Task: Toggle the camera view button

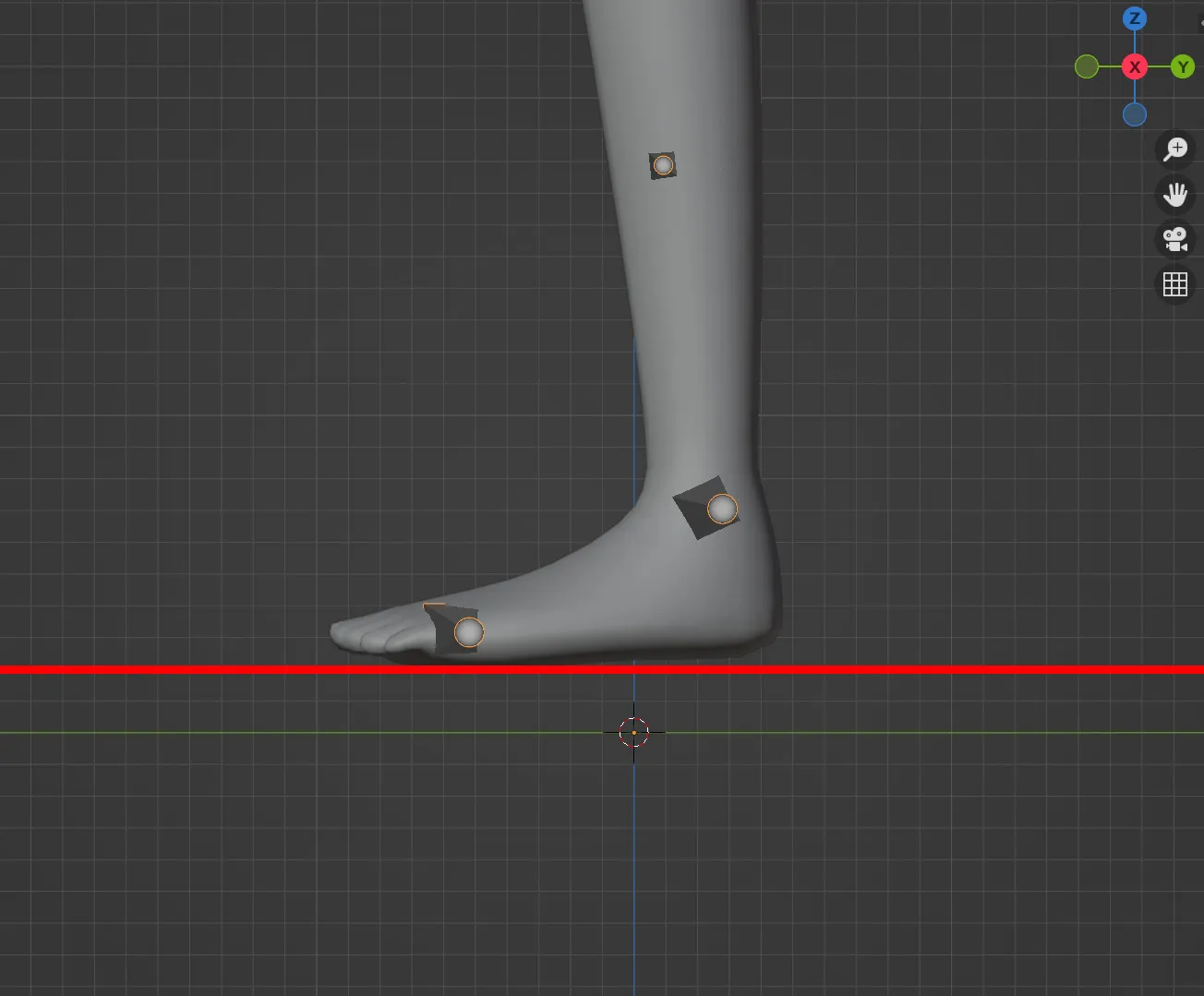Action: click(1175, 239)
